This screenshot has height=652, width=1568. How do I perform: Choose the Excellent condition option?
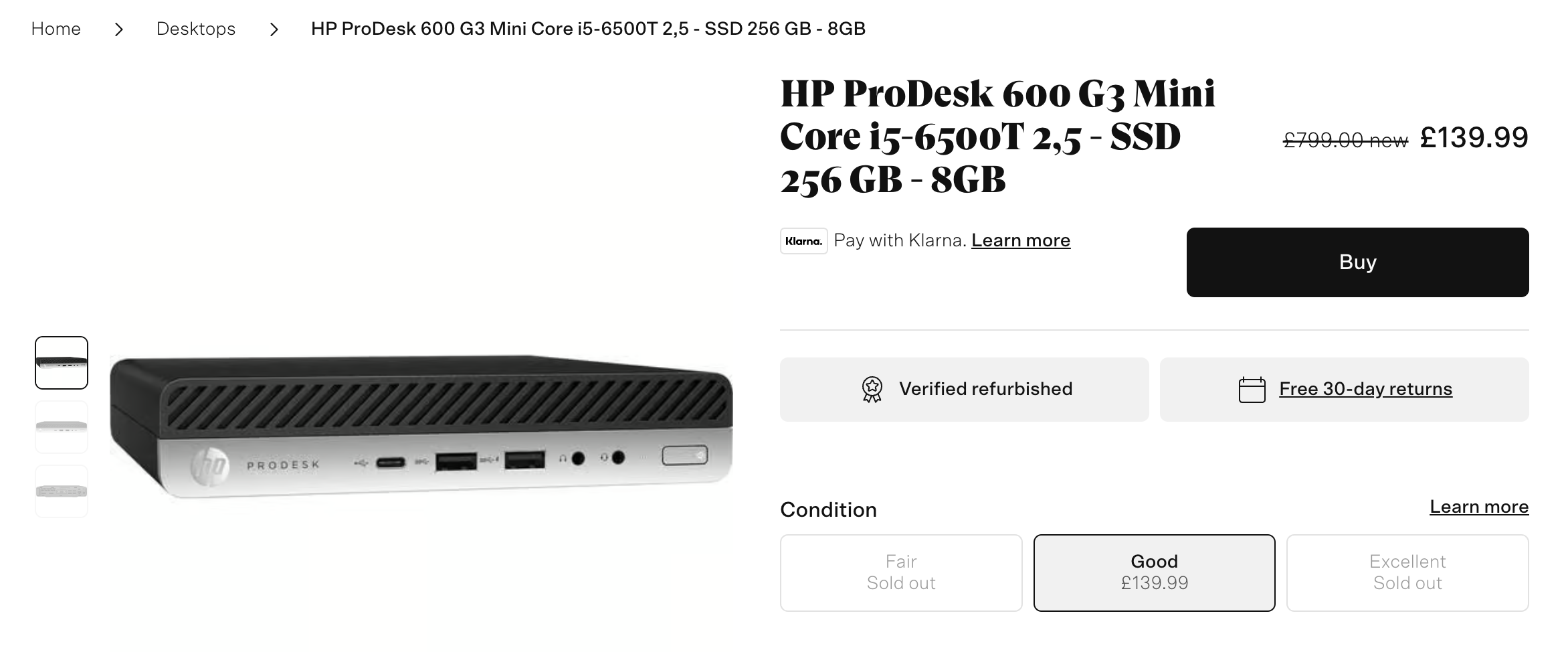1407,572
